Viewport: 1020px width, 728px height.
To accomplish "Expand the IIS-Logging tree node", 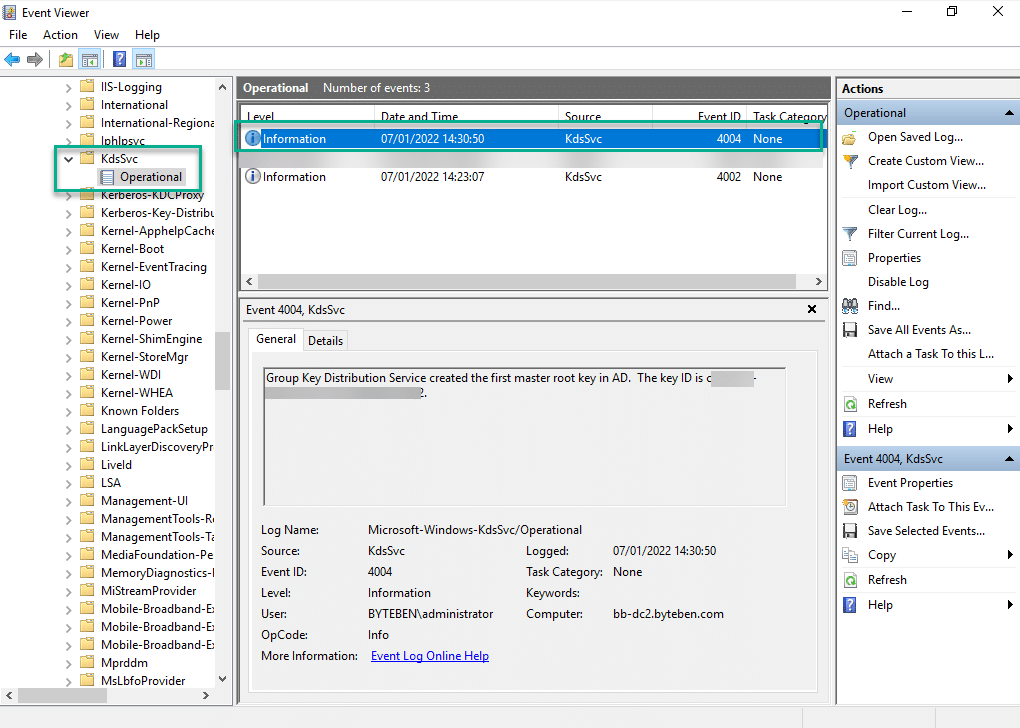I will tap(68, 87).
